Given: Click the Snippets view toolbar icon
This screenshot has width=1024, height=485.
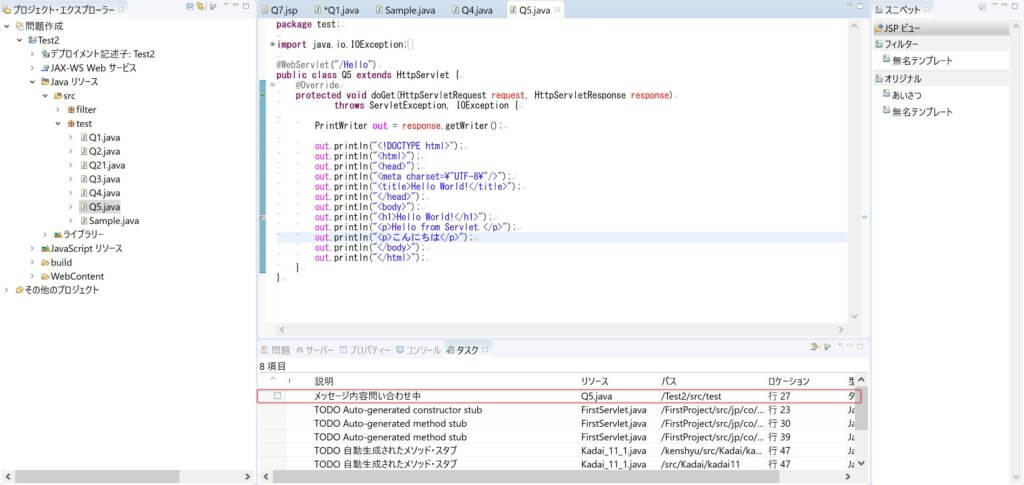Looking at the screenshot, I should (982, 7).
